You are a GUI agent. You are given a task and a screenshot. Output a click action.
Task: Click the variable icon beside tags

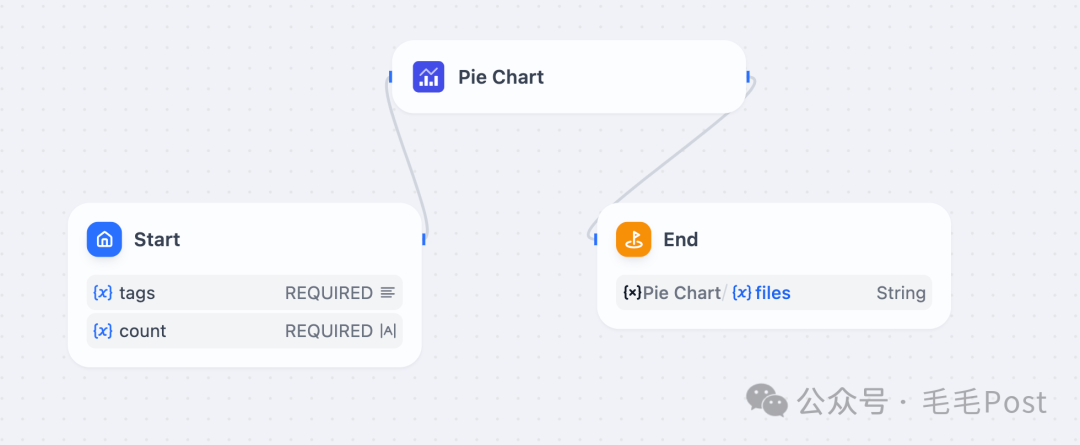click(103, 293)
